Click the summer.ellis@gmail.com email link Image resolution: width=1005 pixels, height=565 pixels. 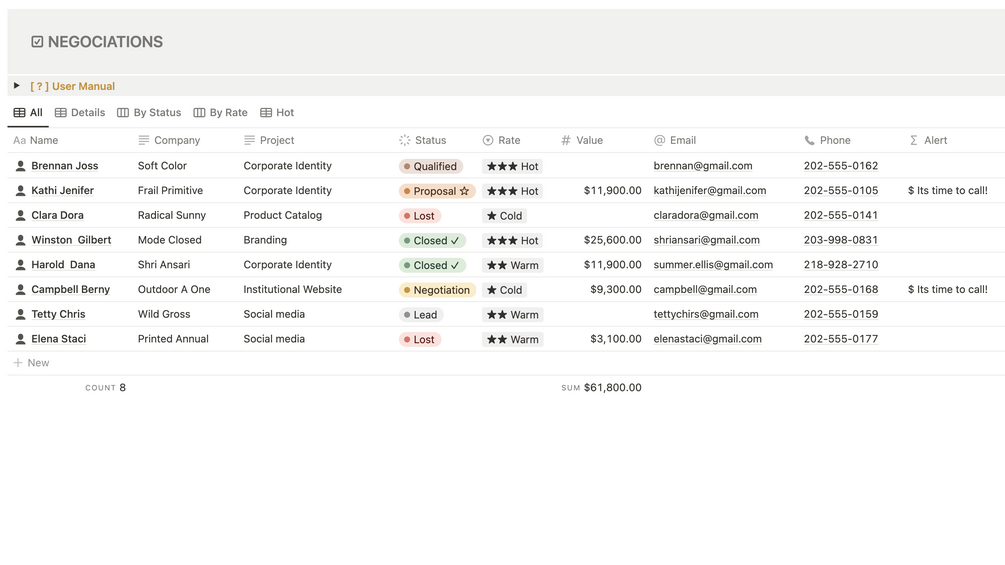pos(713,265)
